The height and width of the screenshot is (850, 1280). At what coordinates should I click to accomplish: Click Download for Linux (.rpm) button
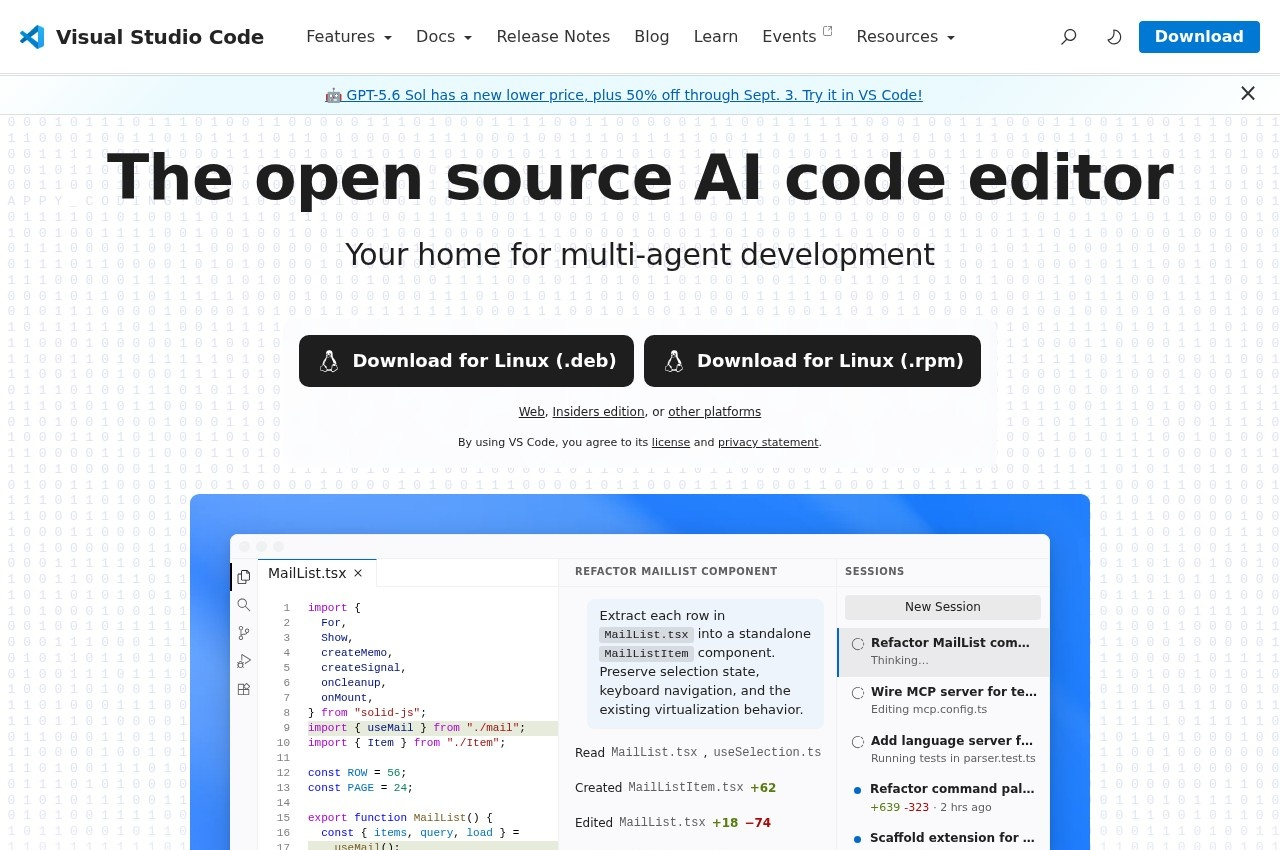click(812, 361)
